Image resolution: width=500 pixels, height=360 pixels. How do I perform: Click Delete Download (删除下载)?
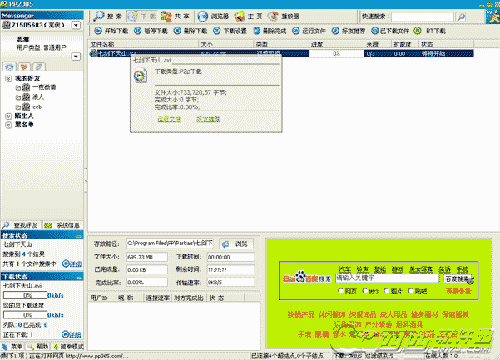tap(190, 31)
